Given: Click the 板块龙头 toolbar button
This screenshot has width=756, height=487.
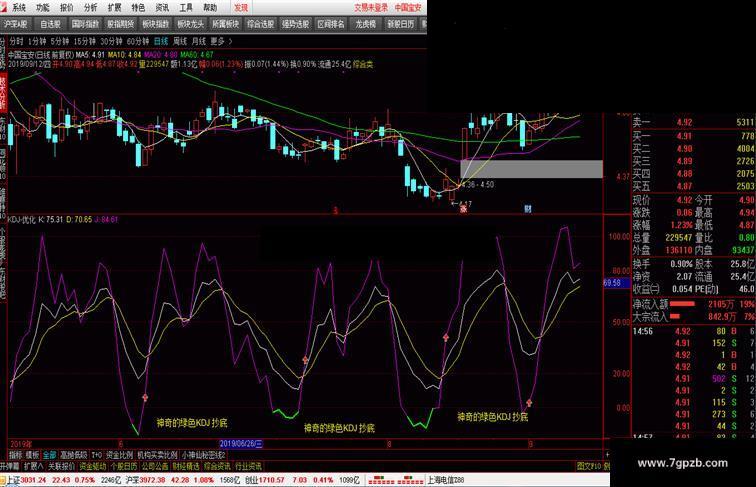Looking at the screenshot, I should click(x=190, y=24).
